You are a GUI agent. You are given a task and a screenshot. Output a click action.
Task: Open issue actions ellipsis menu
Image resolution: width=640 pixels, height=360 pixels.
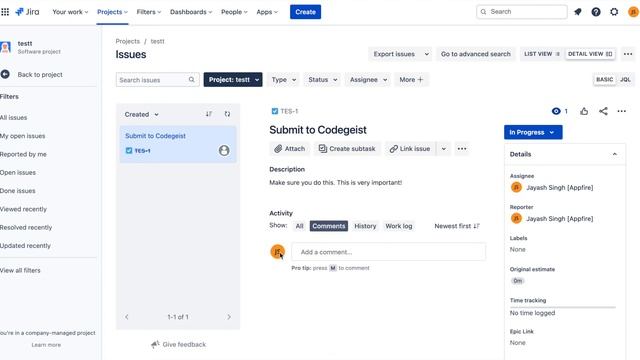622,111
